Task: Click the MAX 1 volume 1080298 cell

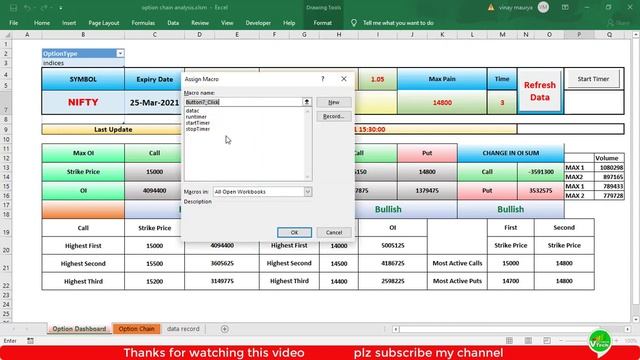Action: pyautogui.click(x=609, y=167)
